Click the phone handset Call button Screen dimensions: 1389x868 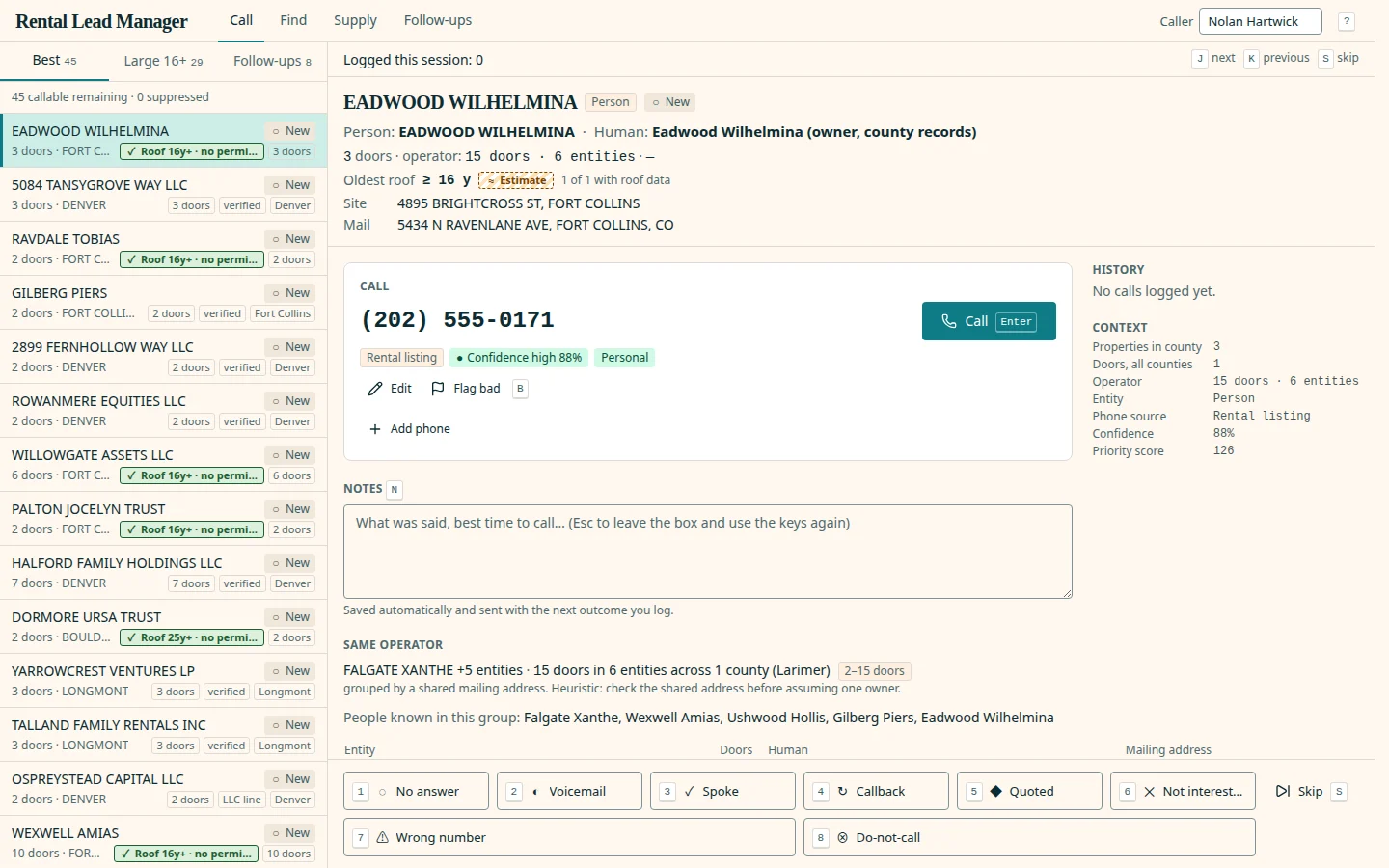989,321
